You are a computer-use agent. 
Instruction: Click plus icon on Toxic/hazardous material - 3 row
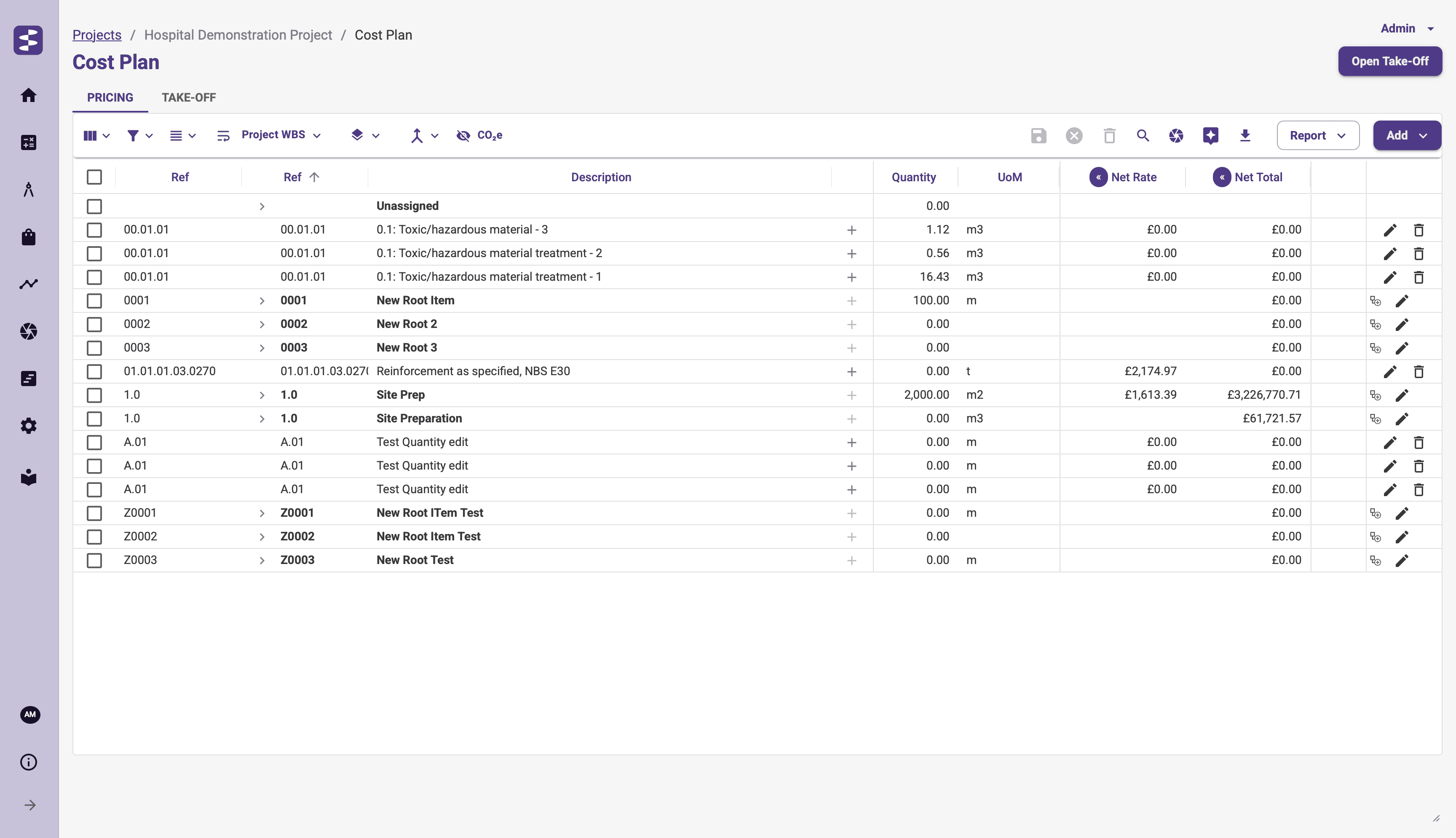point(851,230)
